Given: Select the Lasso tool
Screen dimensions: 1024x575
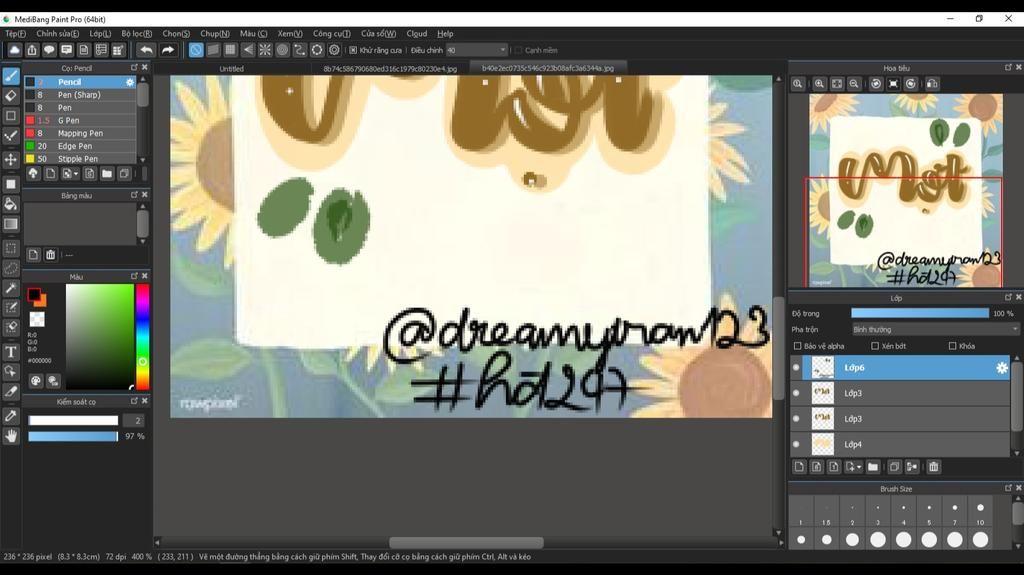Looking at the screenshot, I should (11, 269).
